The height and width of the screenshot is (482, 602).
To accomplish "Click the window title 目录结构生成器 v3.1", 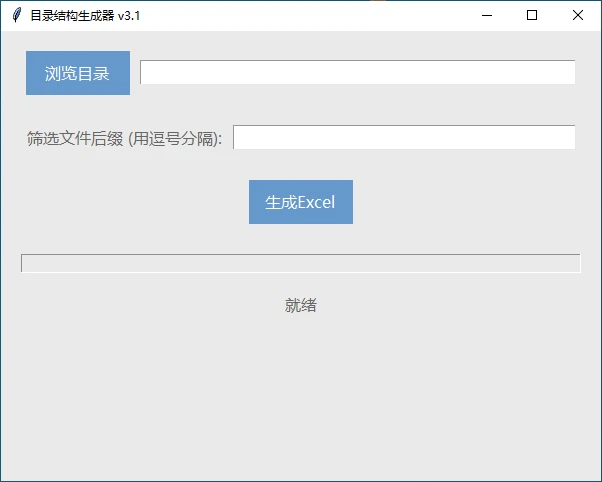I will pyautogui.click(x=85, y=15).
